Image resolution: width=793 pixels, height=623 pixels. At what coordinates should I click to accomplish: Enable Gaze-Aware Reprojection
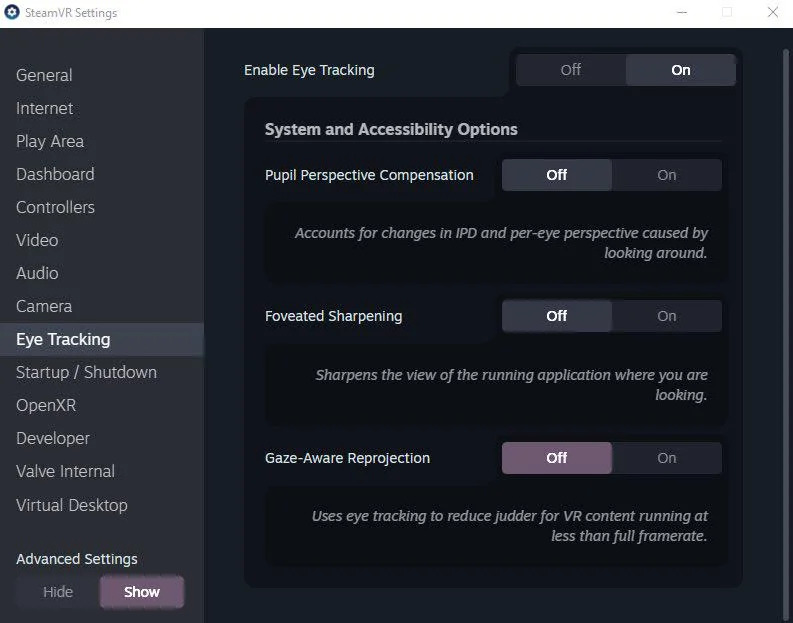coord(666,458)
